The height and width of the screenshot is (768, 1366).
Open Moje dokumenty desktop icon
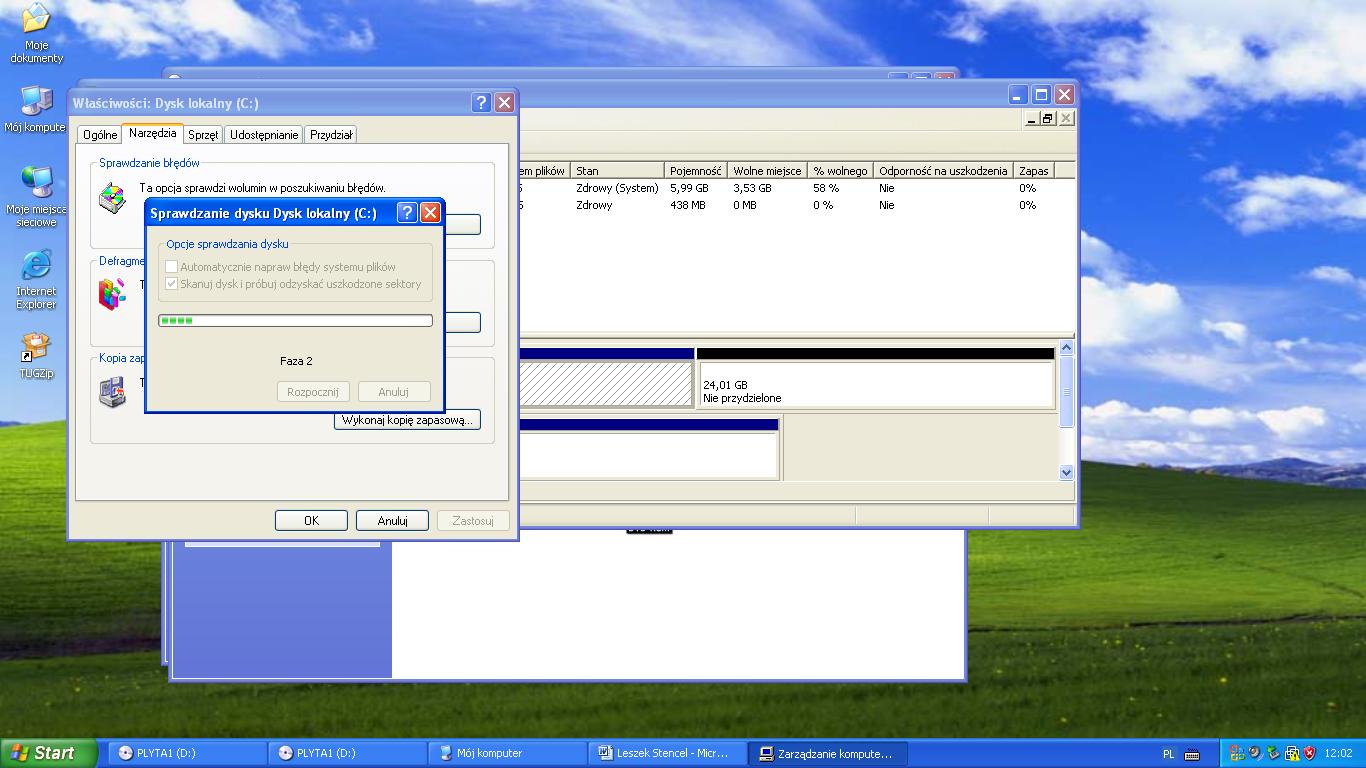coord(36,33)
